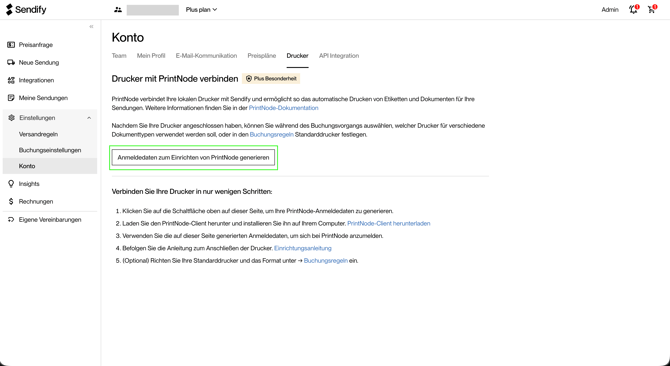Image resolution: width=670 pixels, height=366 pixels.
Task: Open the Preispläne tab
Action: [x=262, y=56]
